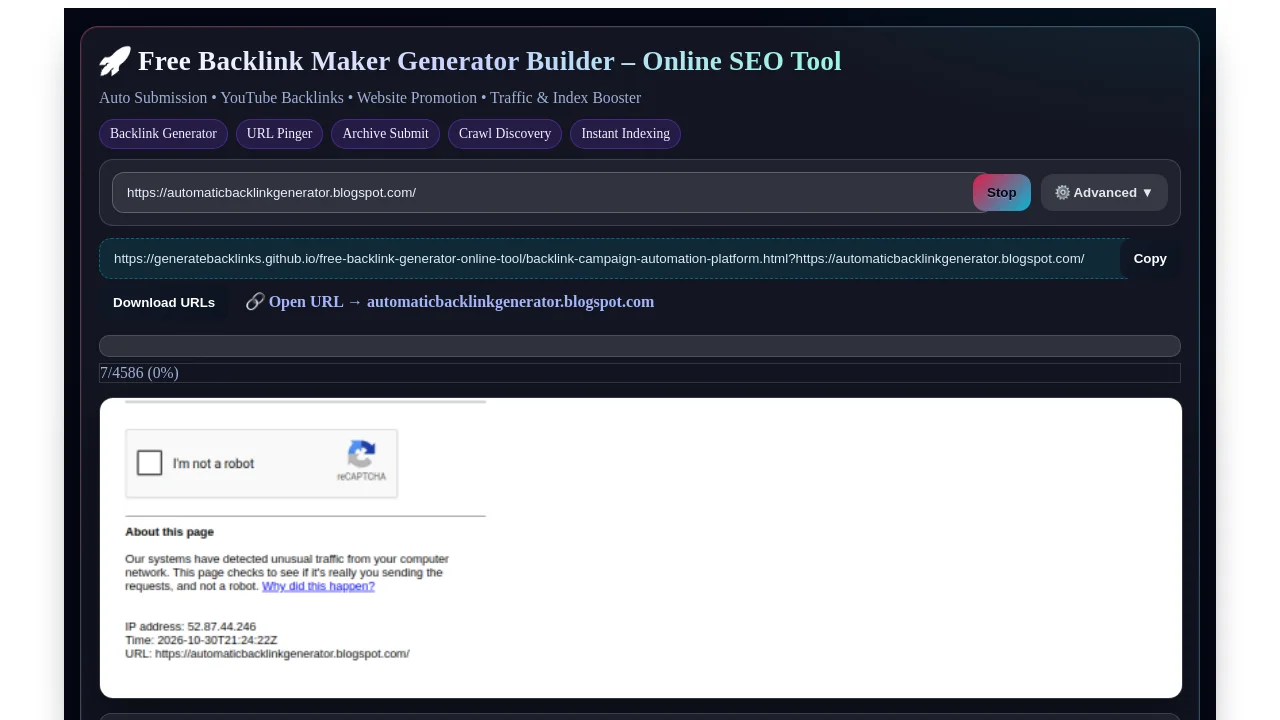Click the Time 2026-10-30T21:24:22Z line
The image size is (1280, 720).
pyautogui.click(x=201, y=640)
